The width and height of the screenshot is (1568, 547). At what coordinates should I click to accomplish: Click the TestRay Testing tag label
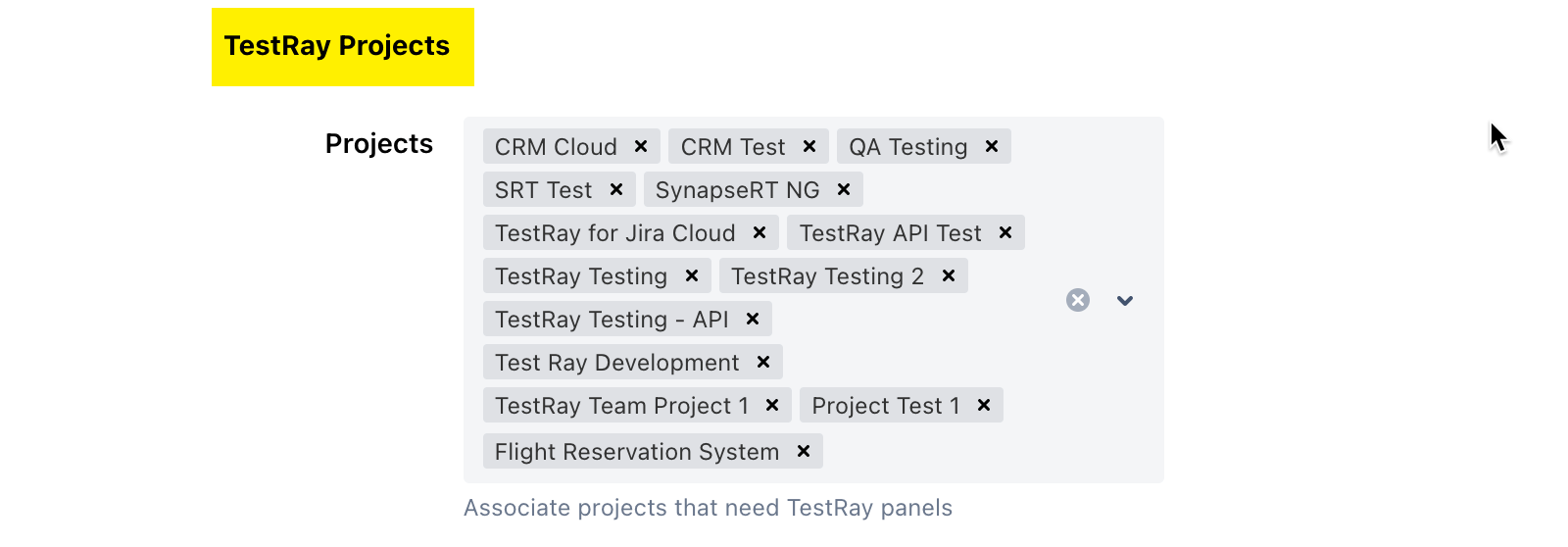[x=581, y=276]
